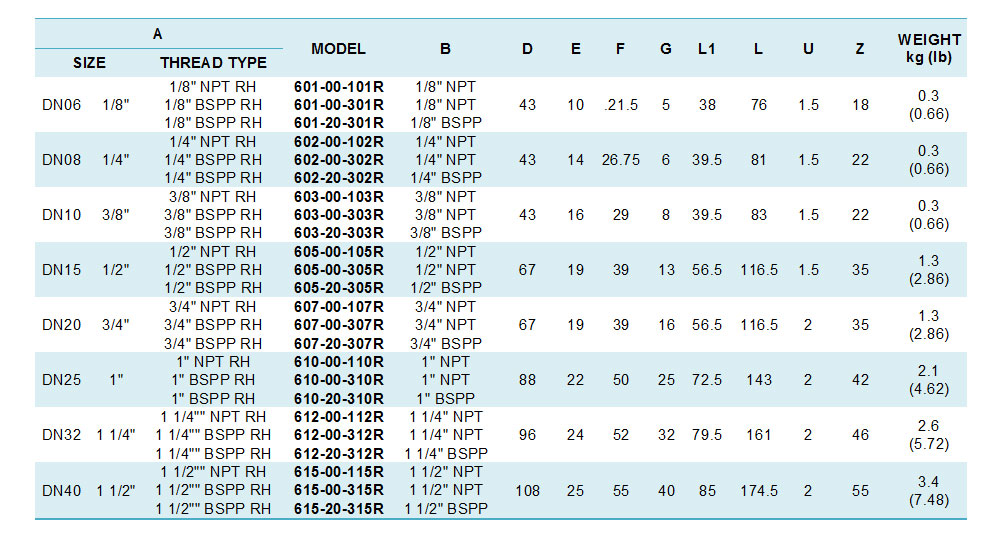Select model 610-20-310R

pos(339,399)
